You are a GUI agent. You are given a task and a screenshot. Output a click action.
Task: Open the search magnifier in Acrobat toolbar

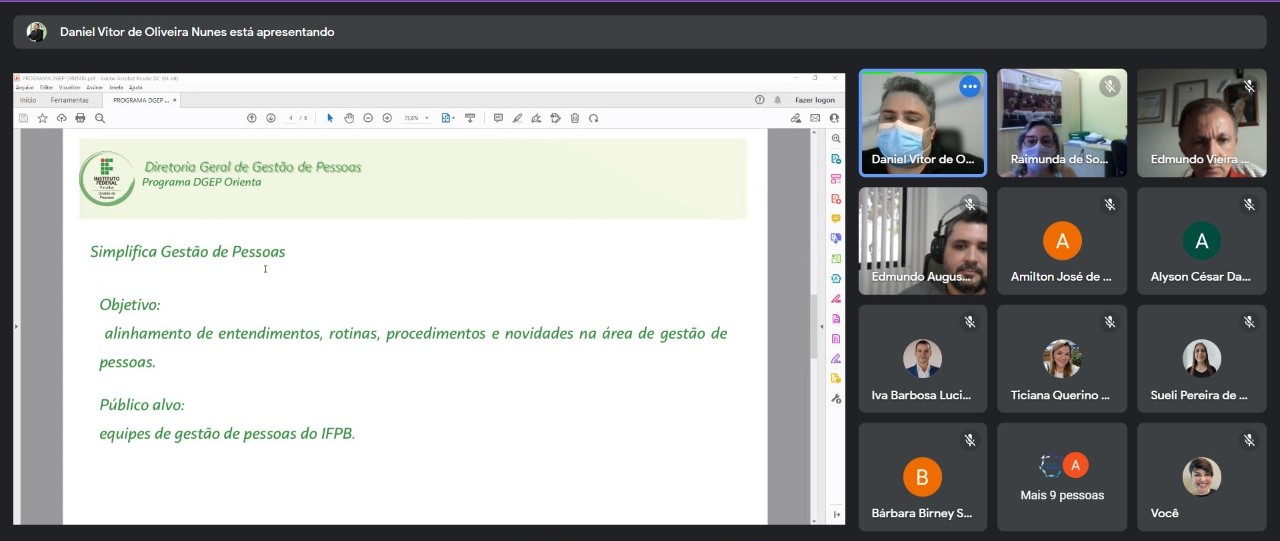coord(100,118)
